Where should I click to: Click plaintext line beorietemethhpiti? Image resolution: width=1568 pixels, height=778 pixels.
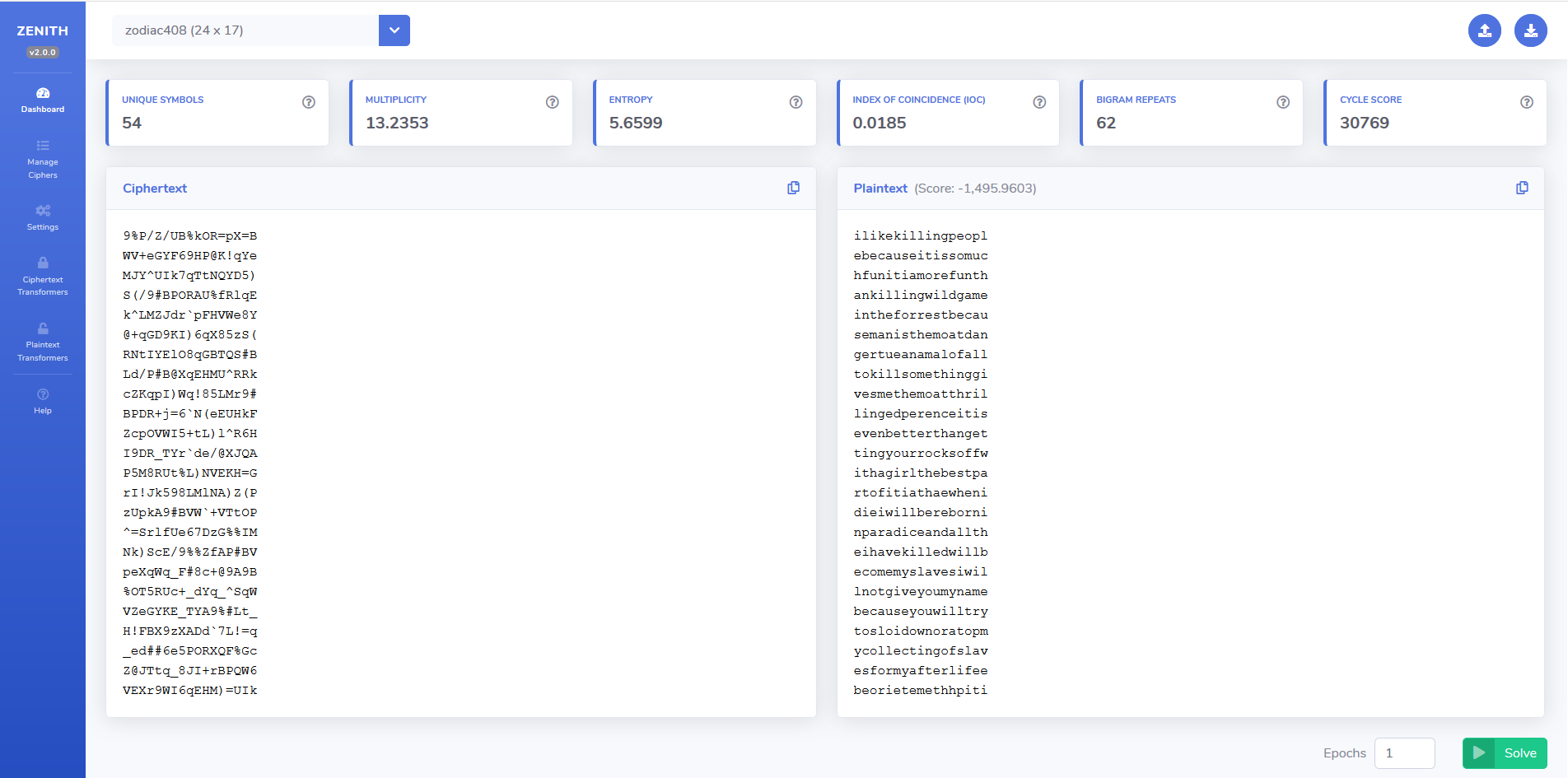(x=921, y=691)
